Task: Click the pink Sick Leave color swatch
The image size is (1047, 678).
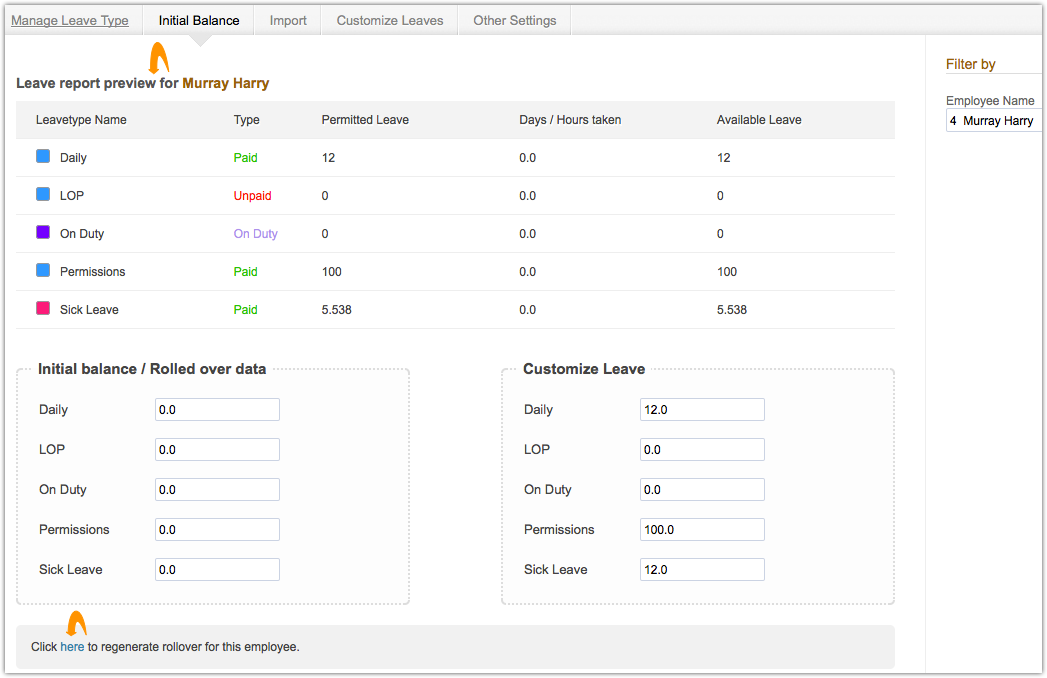Action: [x=43, y=309]
